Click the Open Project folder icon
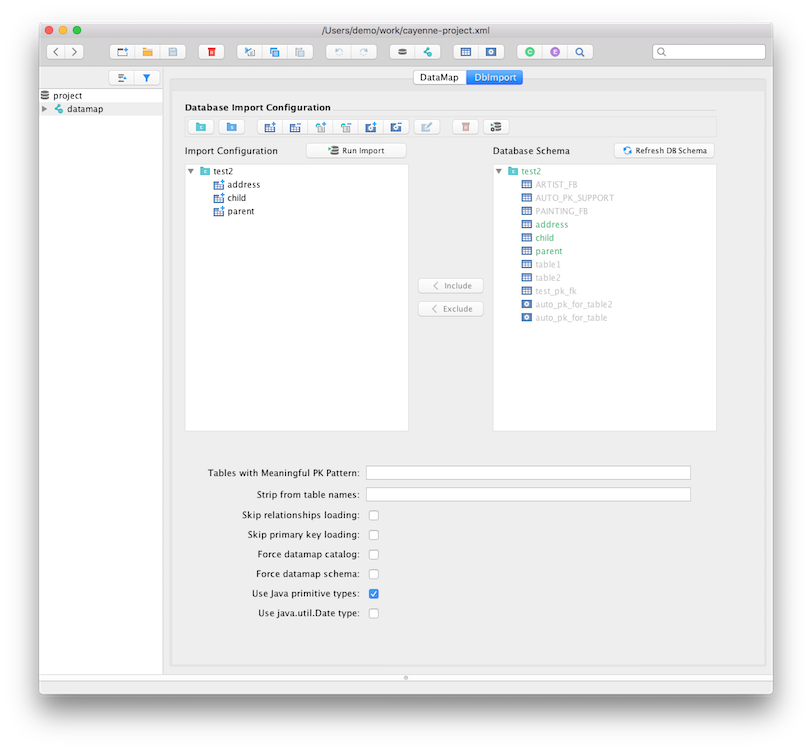Screen dimensions: 812x750 [147, 51]
